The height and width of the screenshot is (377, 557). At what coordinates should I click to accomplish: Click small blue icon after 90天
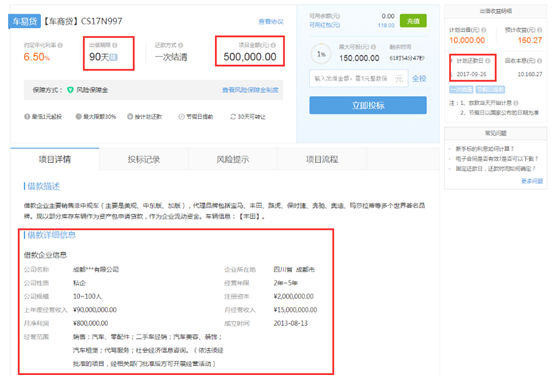coord(113,57)
